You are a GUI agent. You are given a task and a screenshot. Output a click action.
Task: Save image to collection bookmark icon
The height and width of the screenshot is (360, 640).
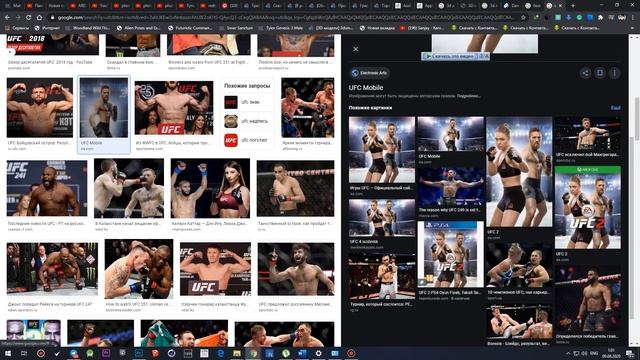(600, 73)
